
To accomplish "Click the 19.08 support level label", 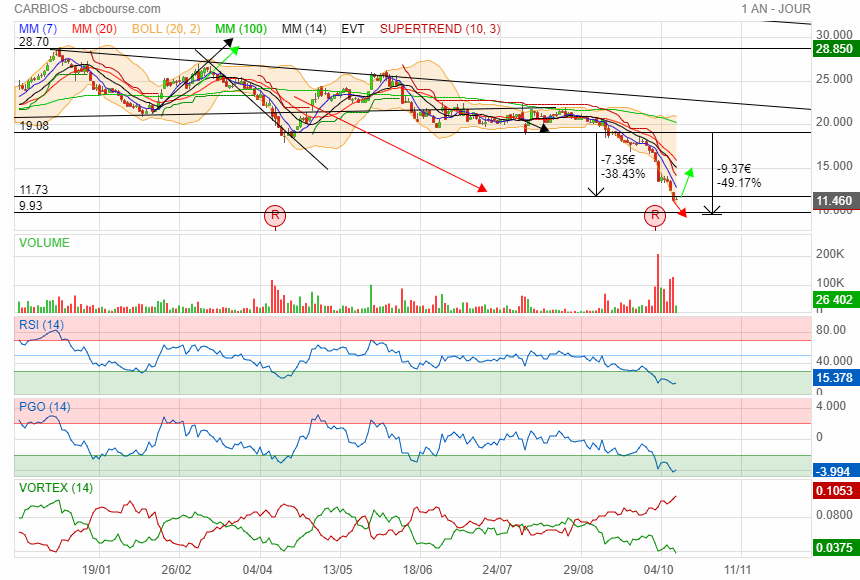I will pyautogui.click(x=34, y=126).
